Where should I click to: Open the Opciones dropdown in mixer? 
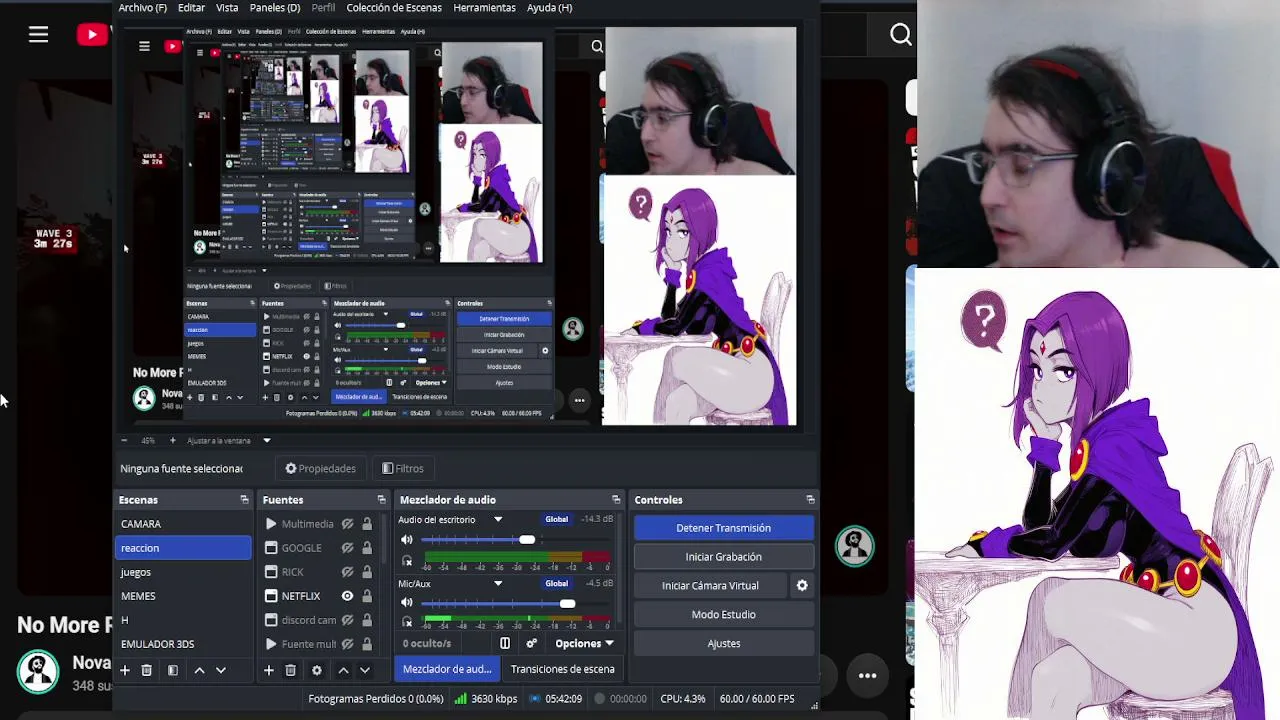tap(584, 643)
